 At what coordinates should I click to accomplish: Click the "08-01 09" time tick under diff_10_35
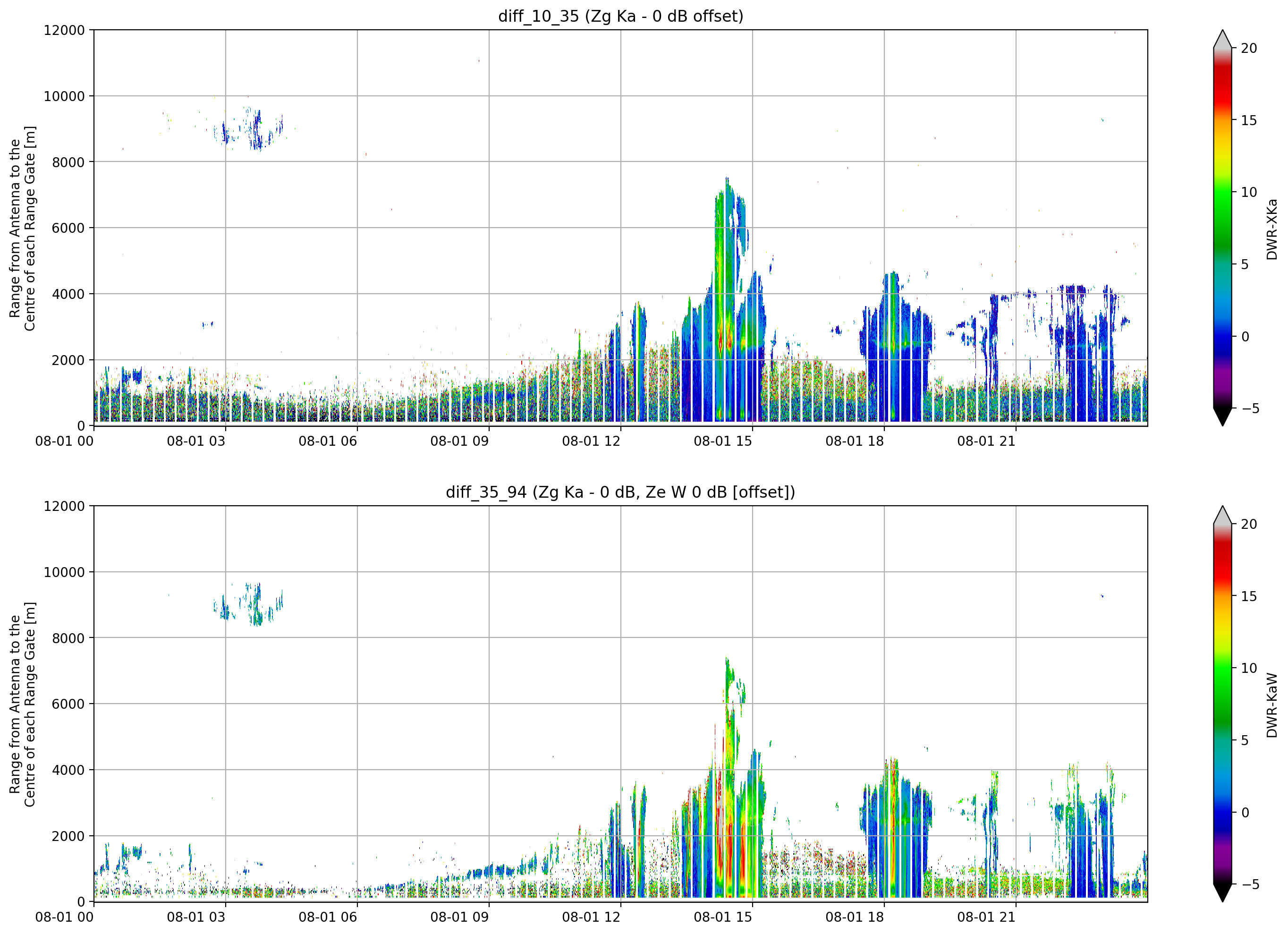point(459,441)
